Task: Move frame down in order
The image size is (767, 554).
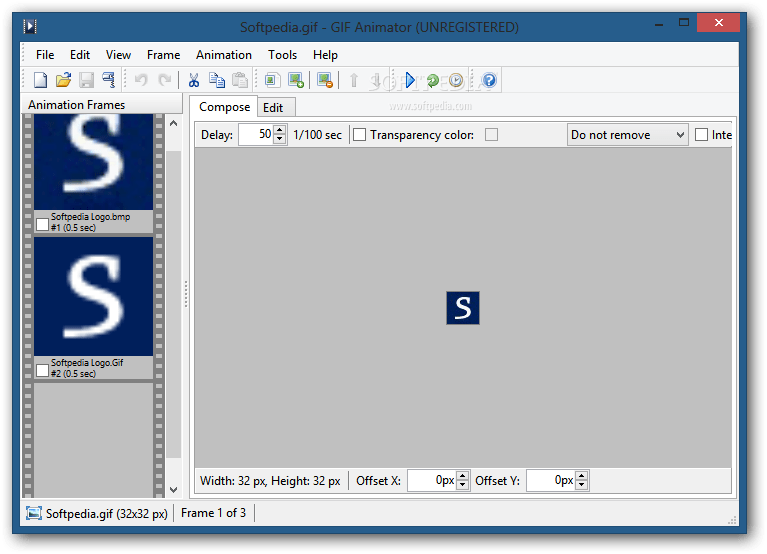Action: pos(376,80)
